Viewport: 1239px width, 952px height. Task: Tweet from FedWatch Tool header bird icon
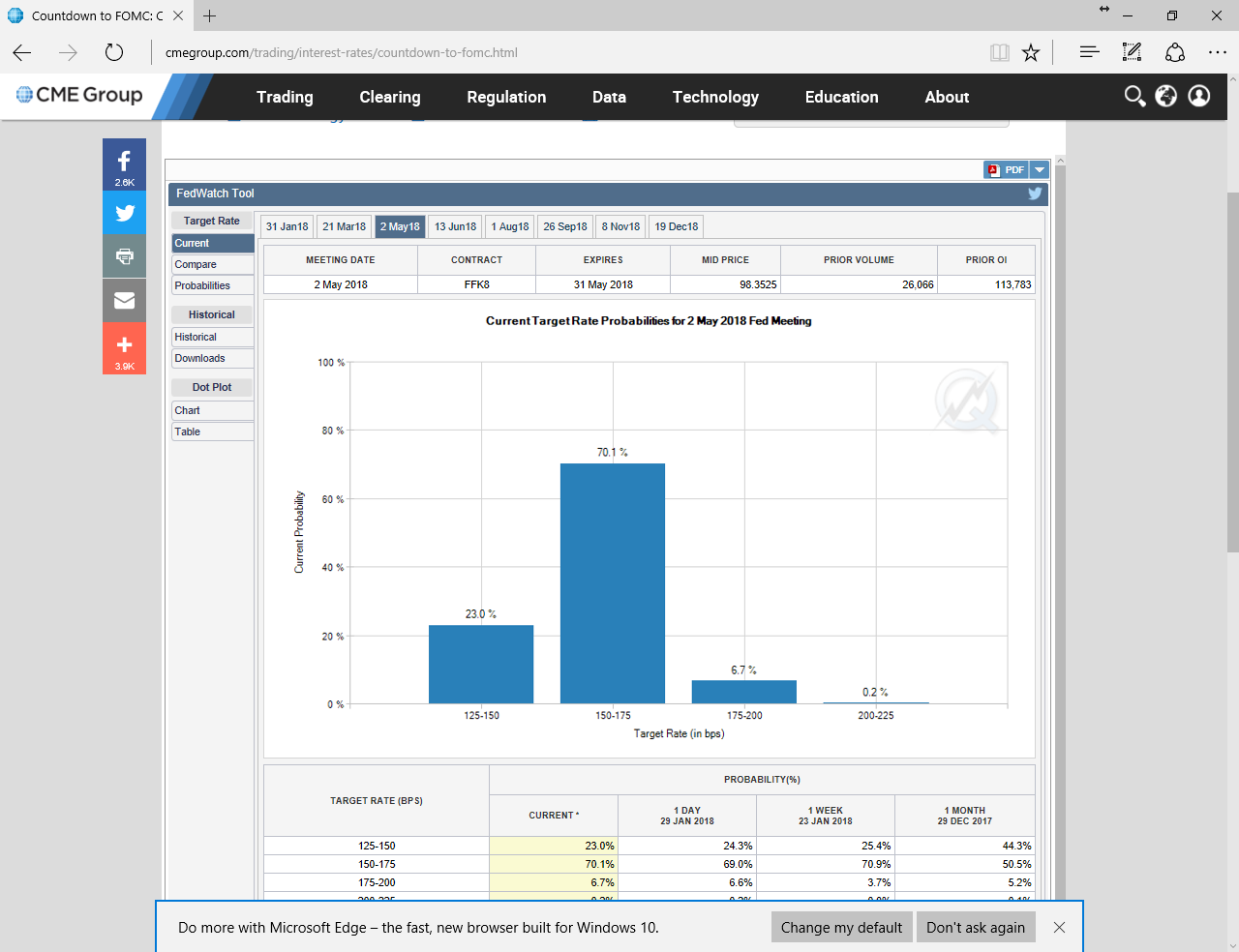(x=1035, y=193)
